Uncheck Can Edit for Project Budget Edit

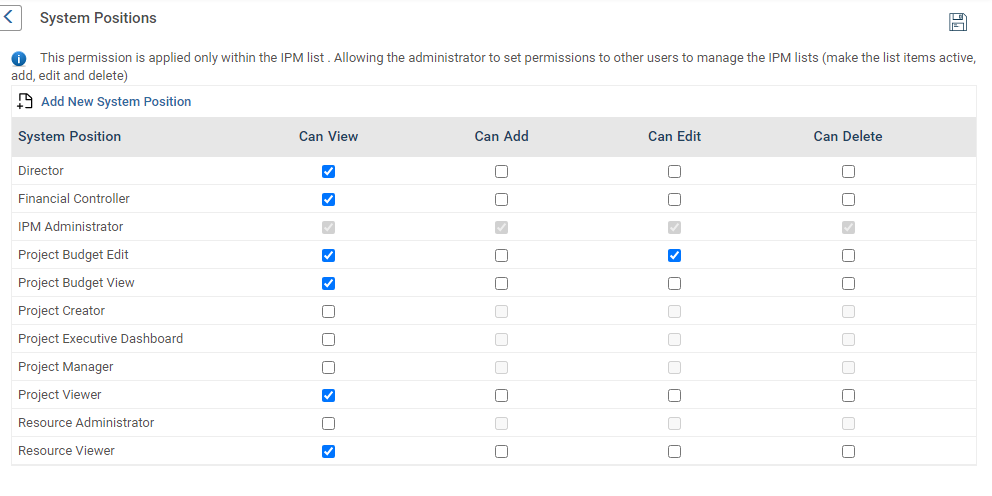(675, 255)
